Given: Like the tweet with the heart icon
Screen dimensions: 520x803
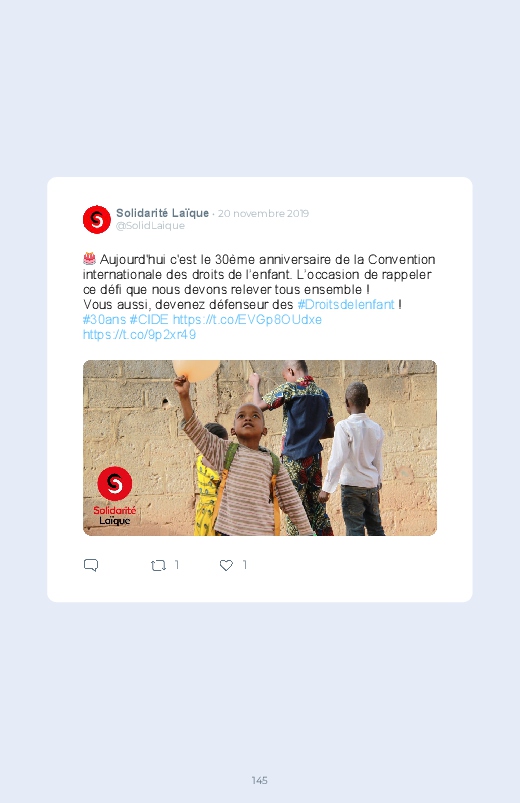Looking at the screenshot, I should click(226, 565).
